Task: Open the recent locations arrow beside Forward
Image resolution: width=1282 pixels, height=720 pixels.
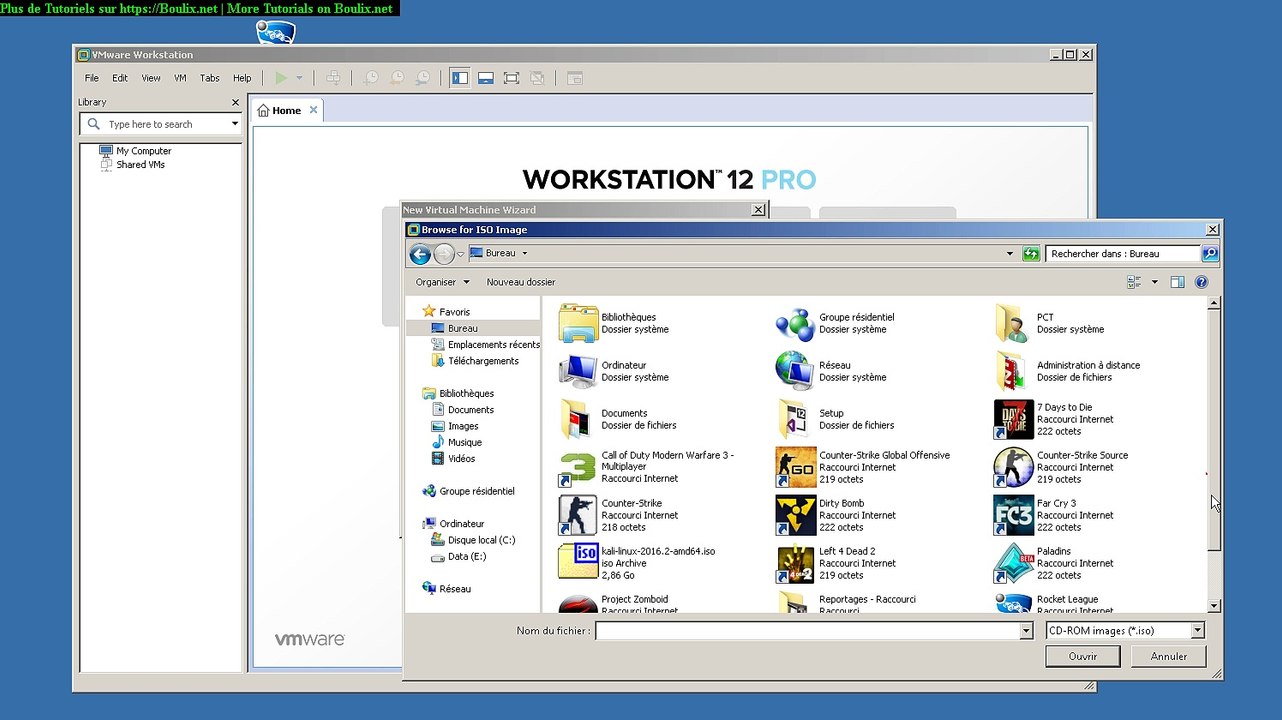Action: tap(461, 255)
